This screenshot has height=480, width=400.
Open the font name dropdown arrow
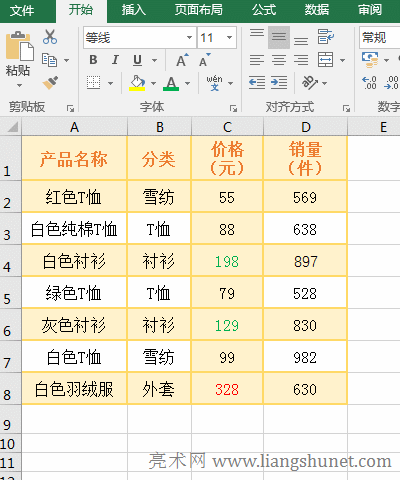click(189, 37)
